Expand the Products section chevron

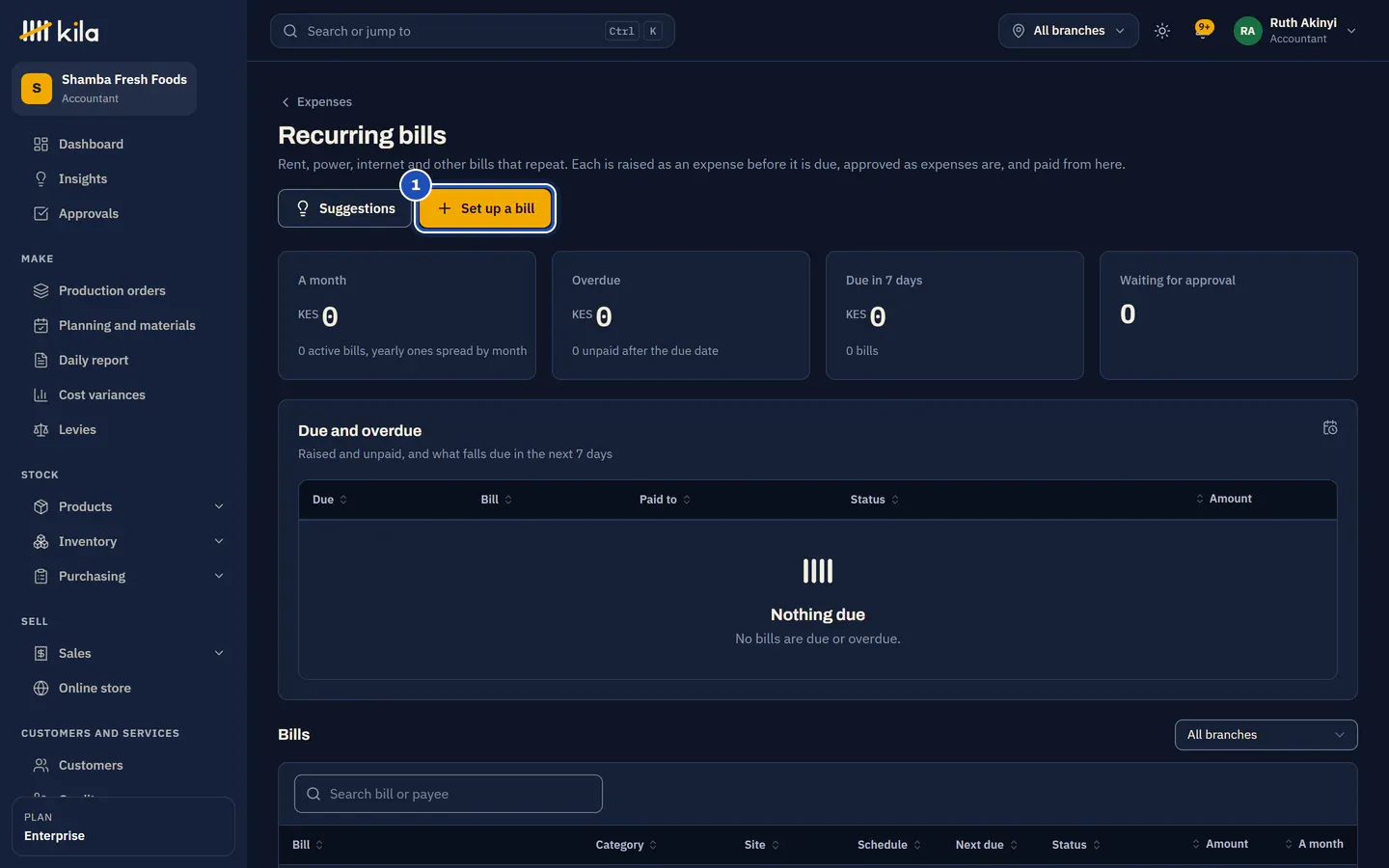pos(219,506)
